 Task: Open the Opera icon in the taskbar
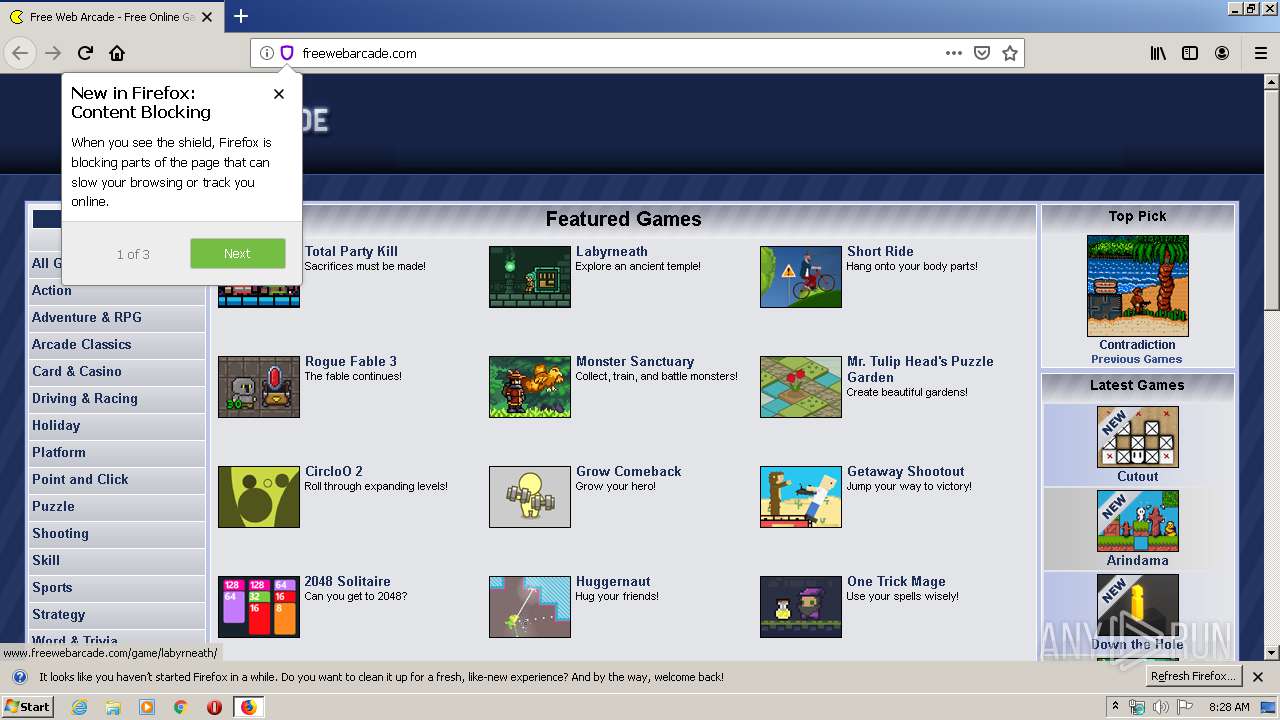[x=214, y=707]
